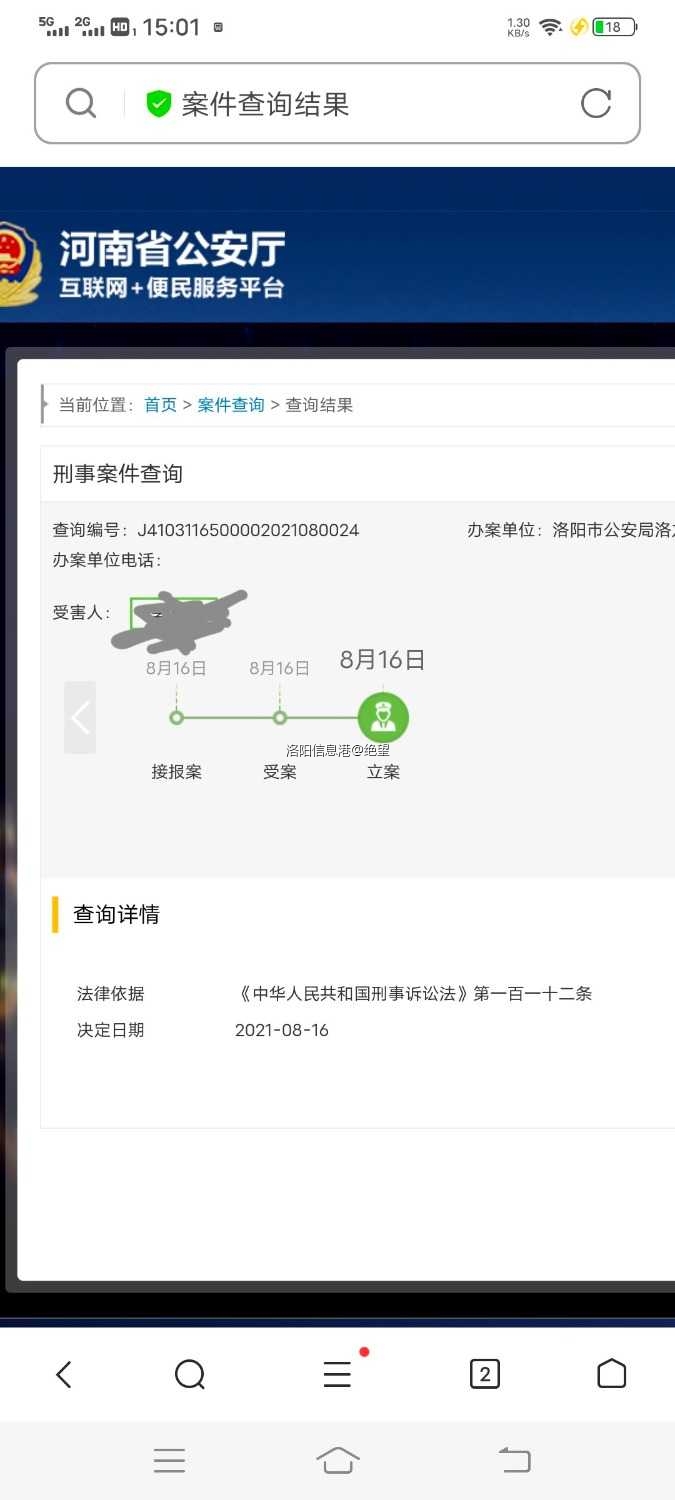Viewport: 675px width, 1500px height.
Task: Reload the page with refresh icon
Action: tap(596, 103)
